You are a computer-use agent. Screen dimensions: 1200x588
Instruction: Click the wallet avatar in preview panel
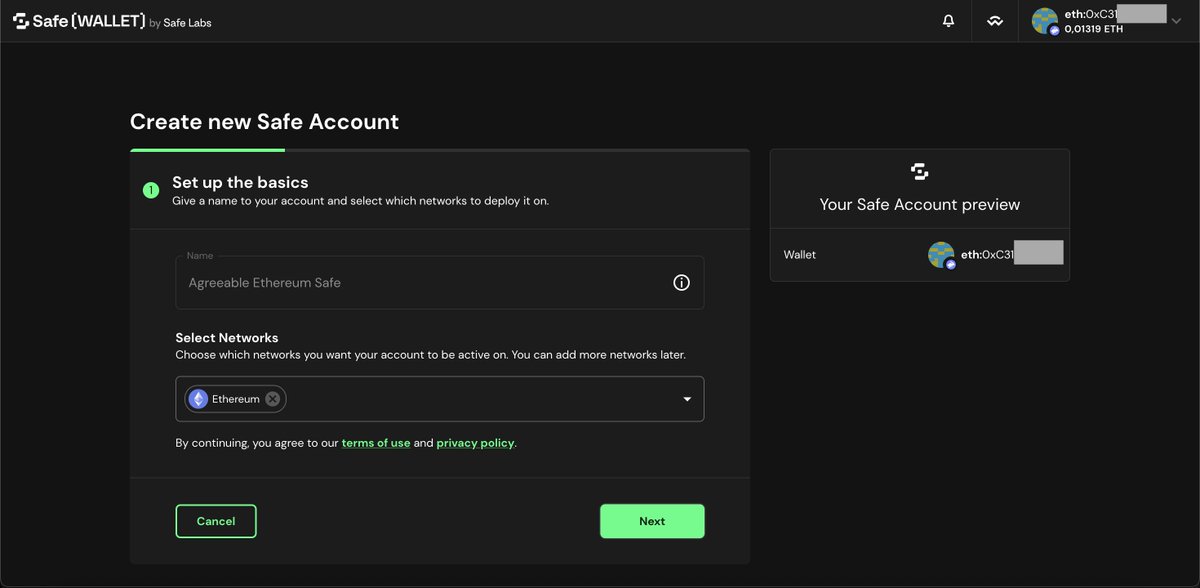coord(941,255)
